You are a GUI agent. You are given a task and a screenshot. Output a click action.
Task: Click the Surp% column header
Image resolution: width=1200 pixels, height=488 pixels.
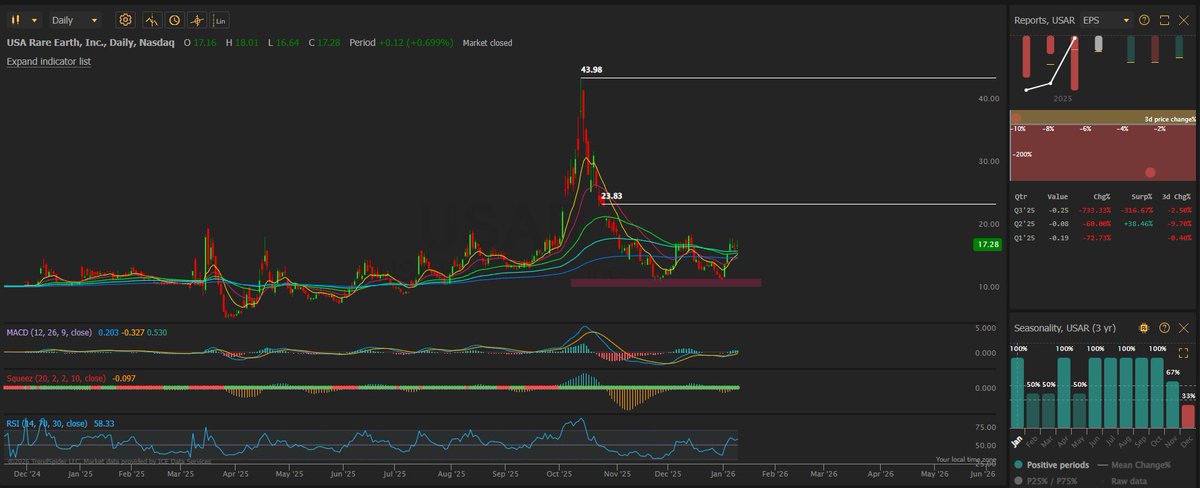(x=1140, y=197)
